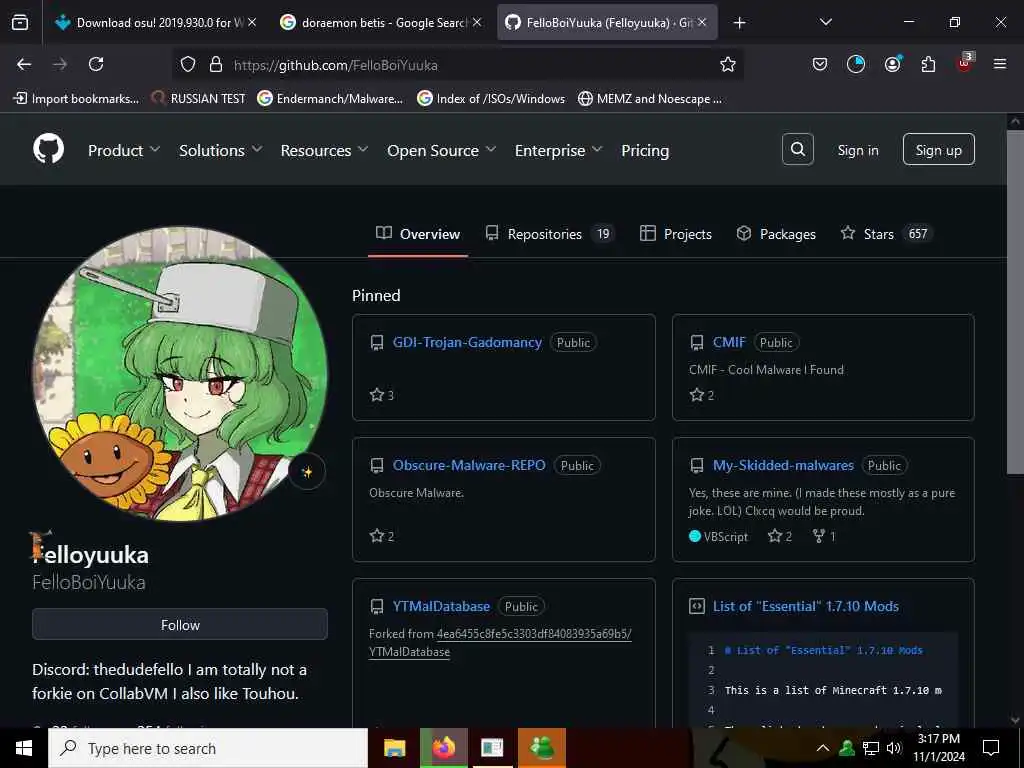Bookmark this page with the star icon
1024x768 pixels.
point(728,64)
